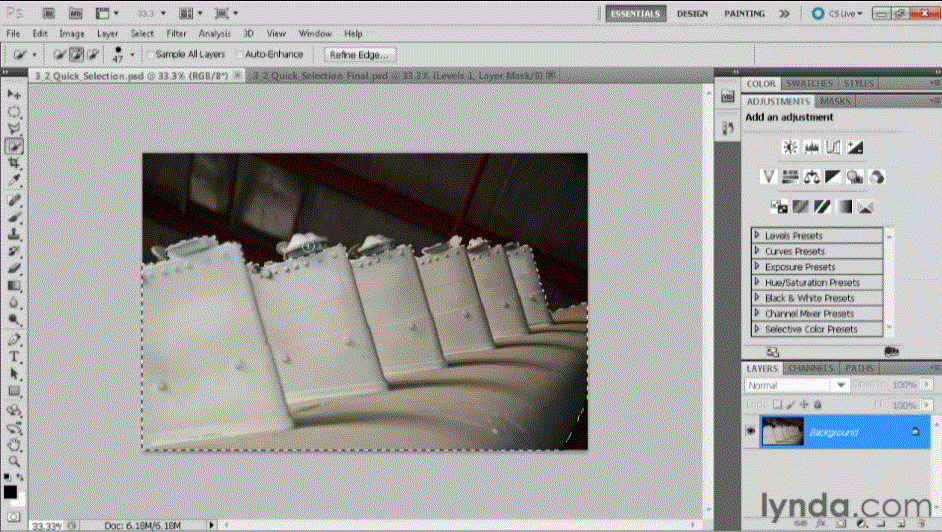This screenshot has height=532, width=942.
Task: Open CS Live menu
Action: pyautogui.click(x=837, y=13)
